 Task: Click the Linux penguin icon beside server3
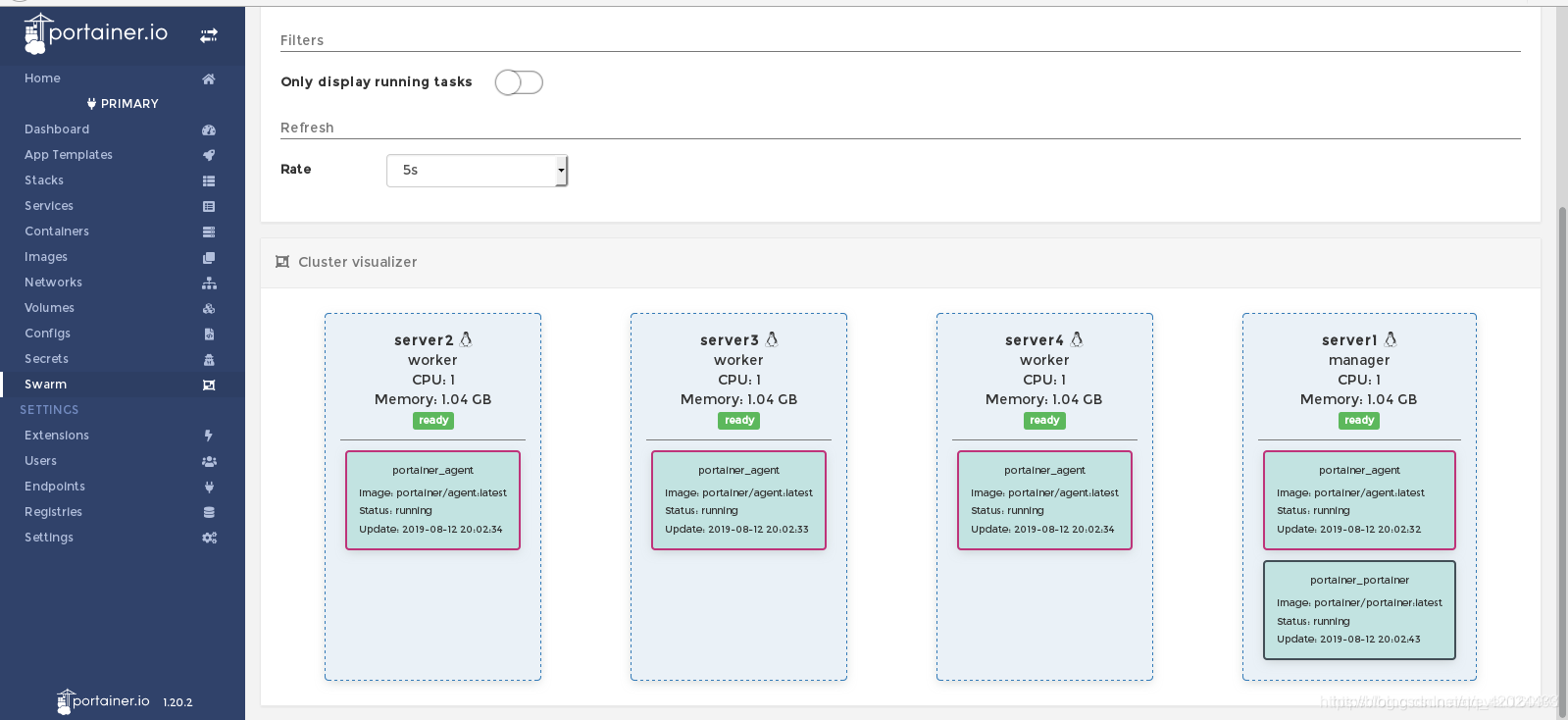click(x=772, y=339)
